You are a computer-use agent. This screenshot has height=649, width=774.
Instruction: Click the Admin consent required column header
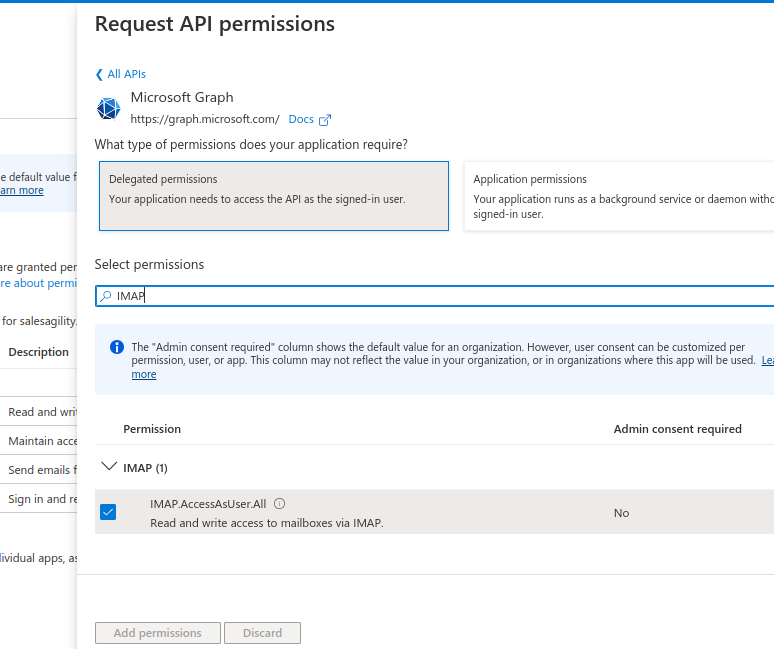tap(678, 429)
